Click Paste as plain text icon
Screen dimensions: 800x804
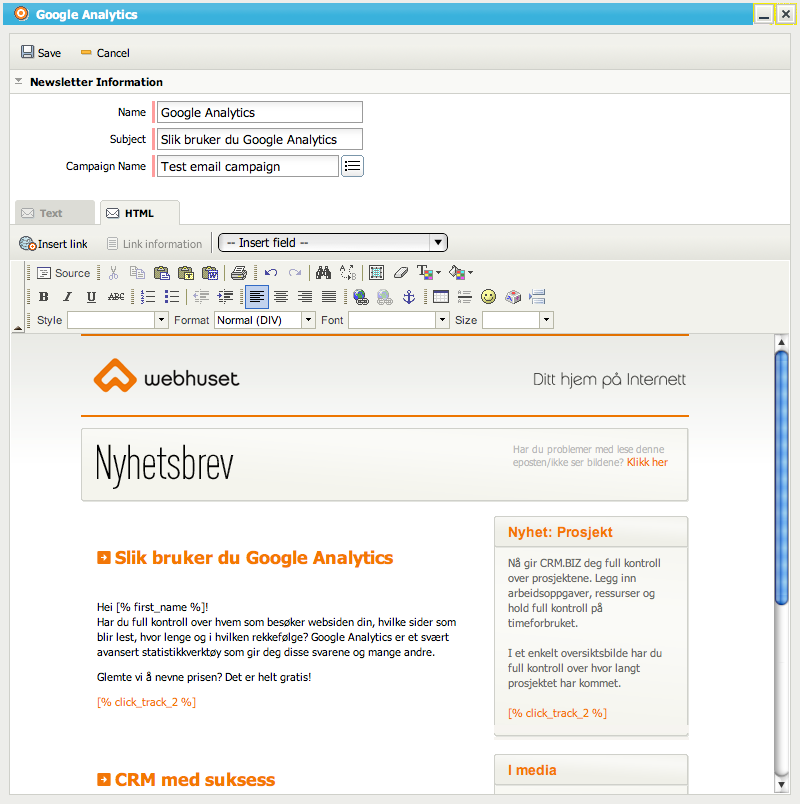coord(186,273)
